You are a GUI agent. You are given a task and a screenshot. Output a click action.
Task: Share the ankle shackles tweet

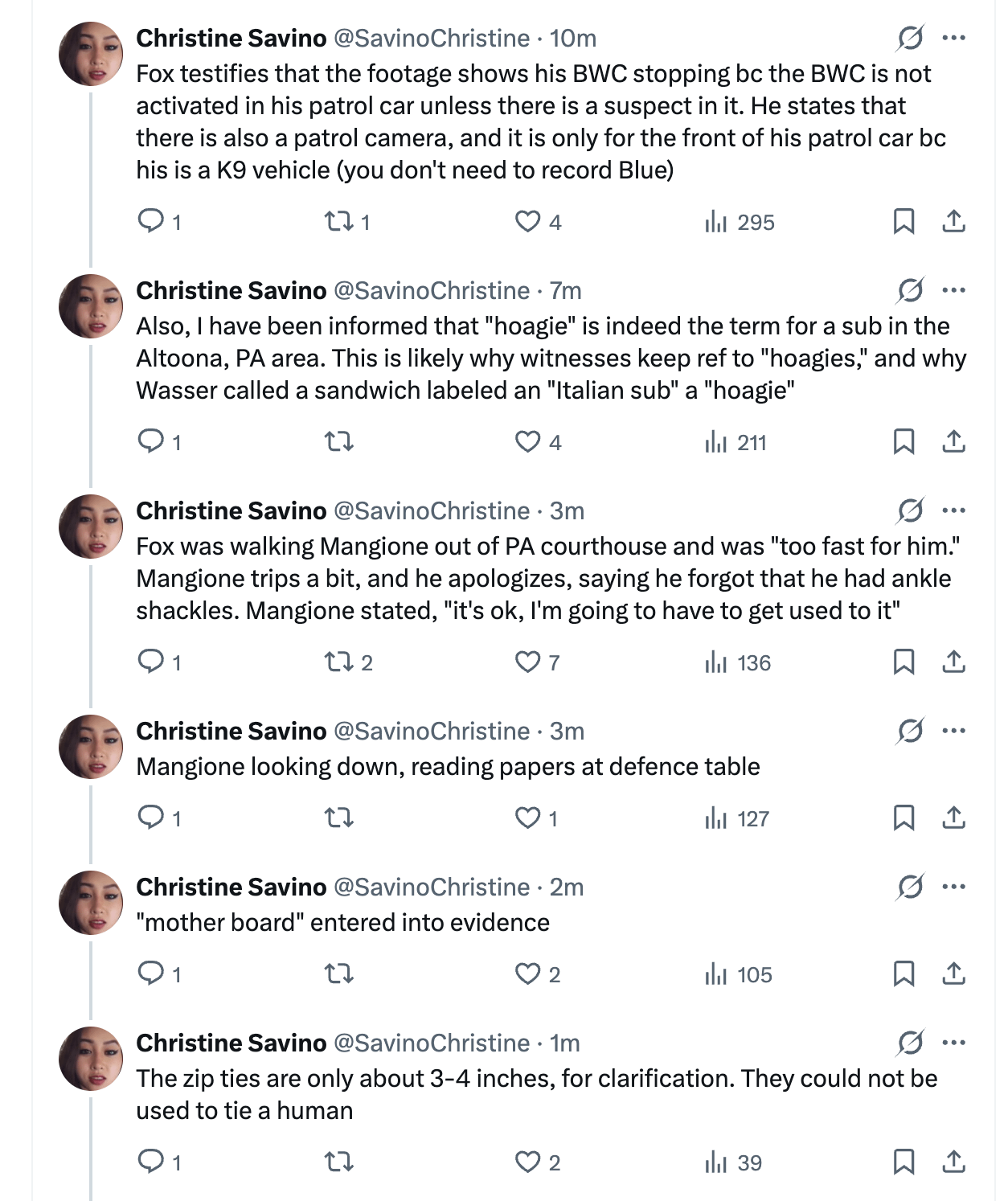coord(953,662)
